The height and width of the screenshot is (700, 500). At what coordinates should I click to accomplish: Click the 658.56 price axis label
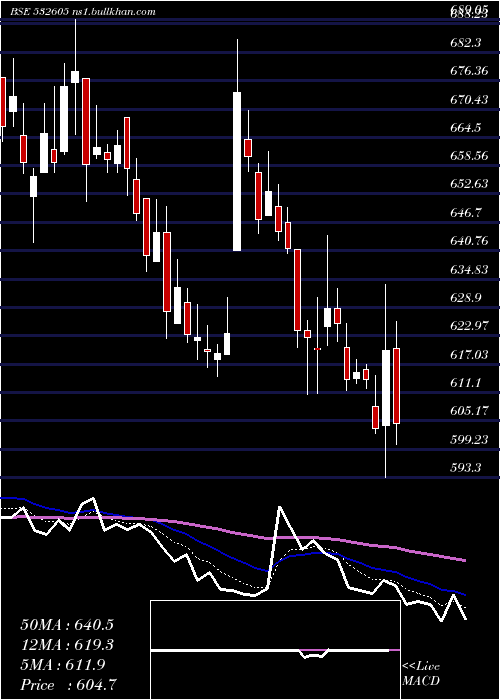[x=470, y=156]
